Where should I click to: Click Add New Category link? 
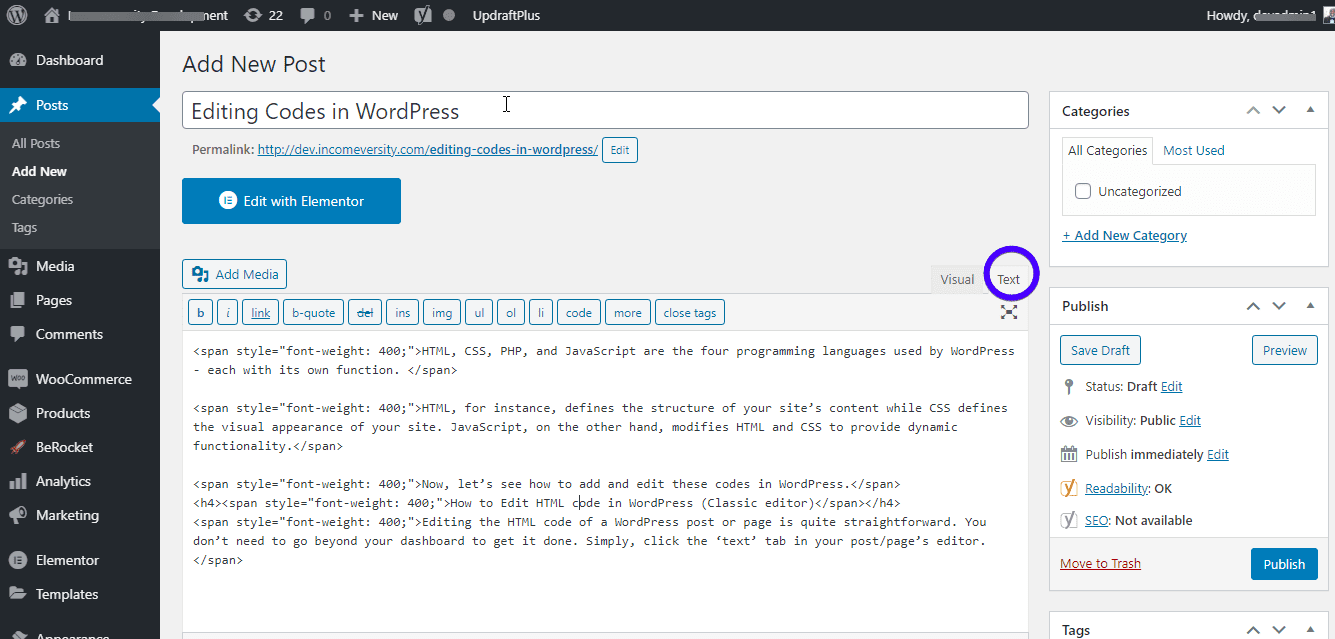(1124, 235)
